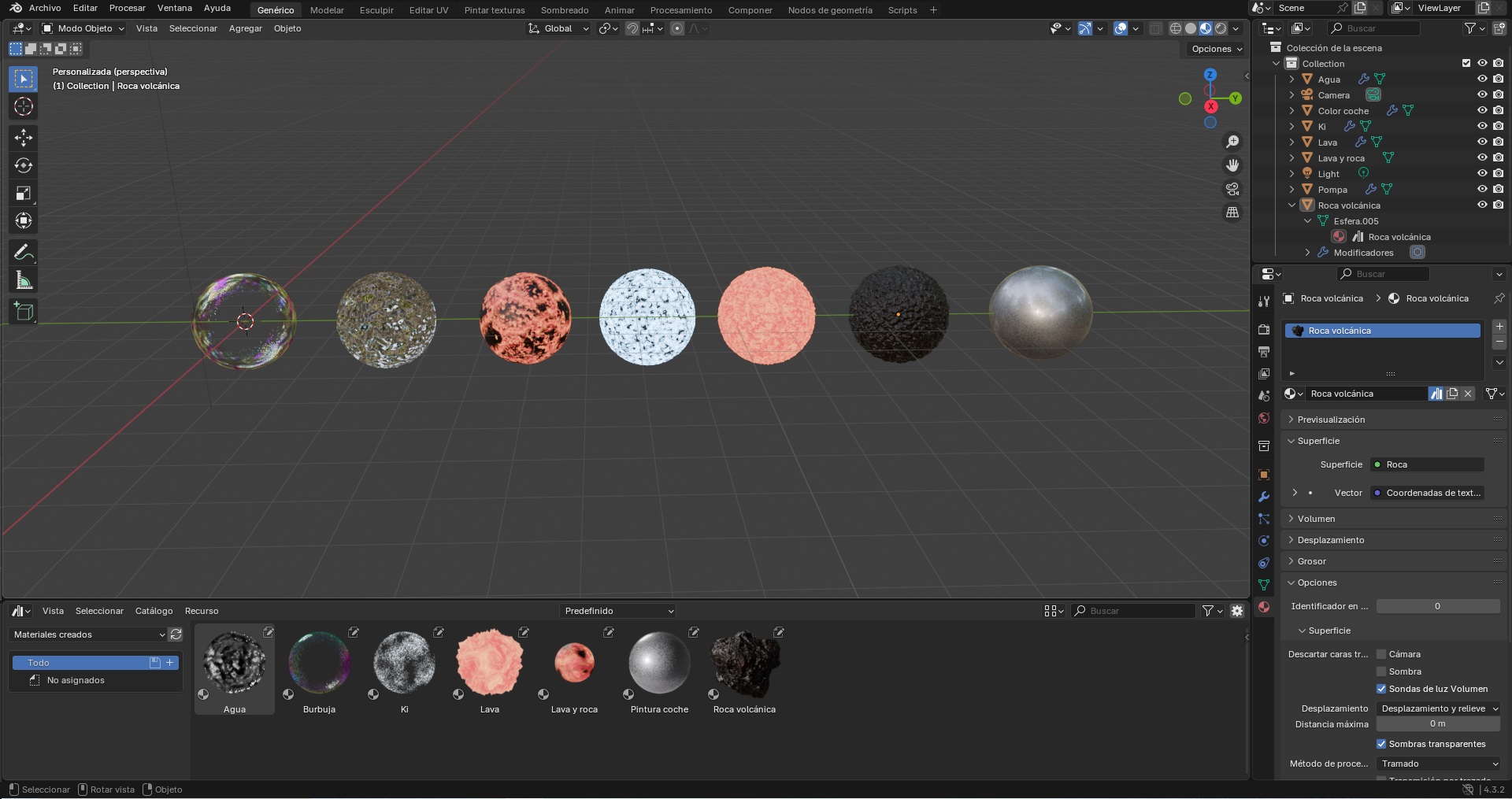
Task: Hide the Agua object in viewport
Action: [x=1482, y=79]
